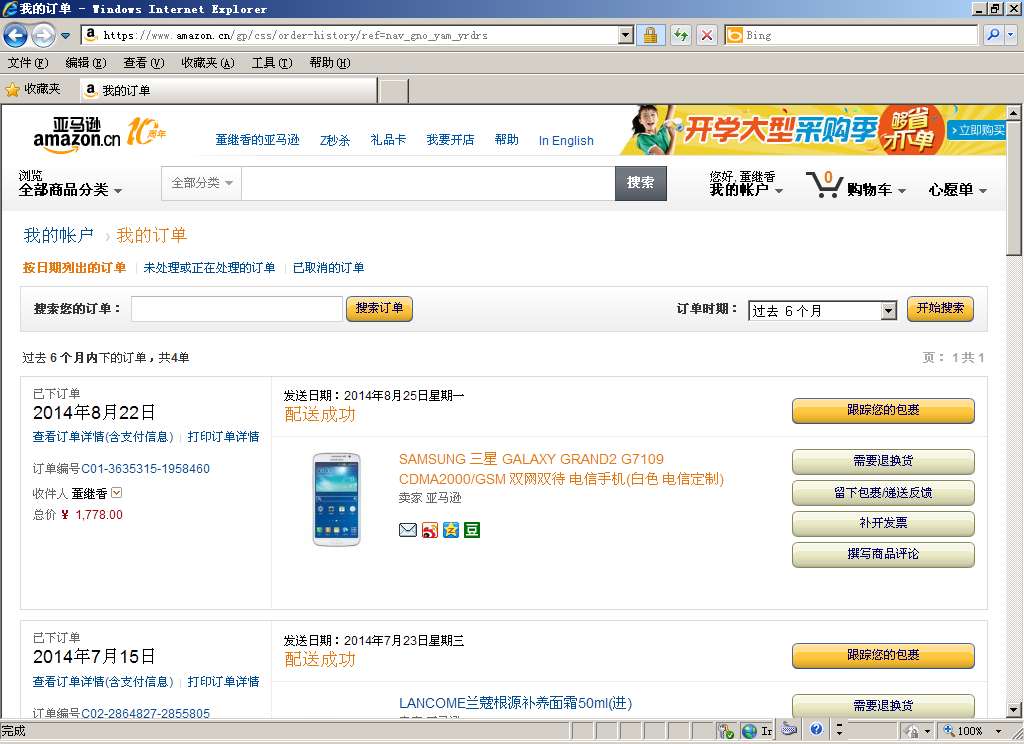The height and width of the screenshot is (744, 1024).
Task: Open the LANCOME兰蔻根源补养面霜 product link
Action: [x=515, y=703]
